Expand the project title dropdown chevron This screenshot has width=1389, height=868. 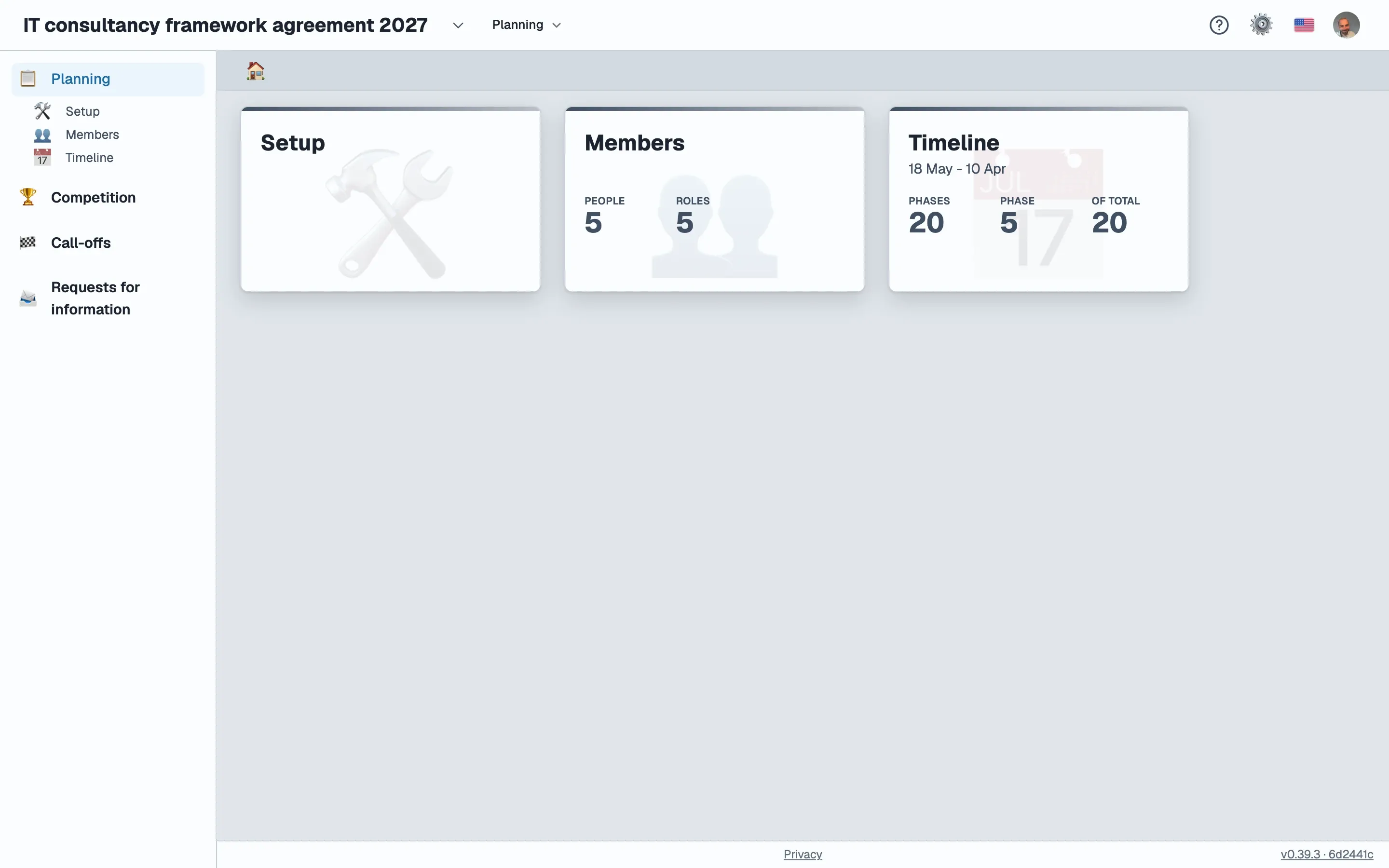pyautogui.click(x=457, y=25)
